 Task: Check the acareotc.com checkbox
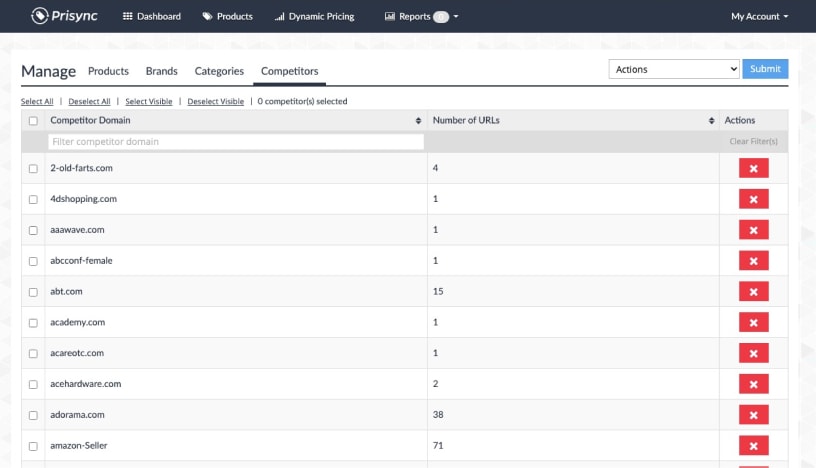(x=33, y=353)
